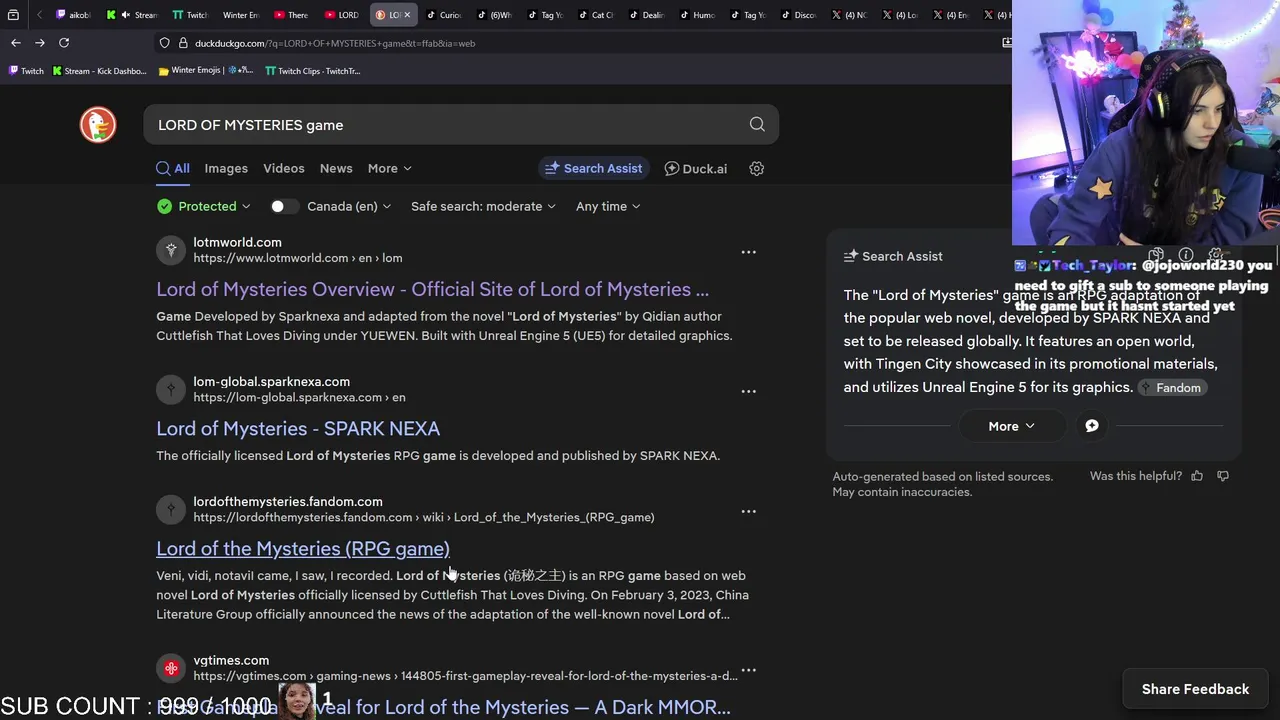Open the Winter Emojis bookmark folder
The width and height of the screenshot is (1280, 720).
coord(205,71)
